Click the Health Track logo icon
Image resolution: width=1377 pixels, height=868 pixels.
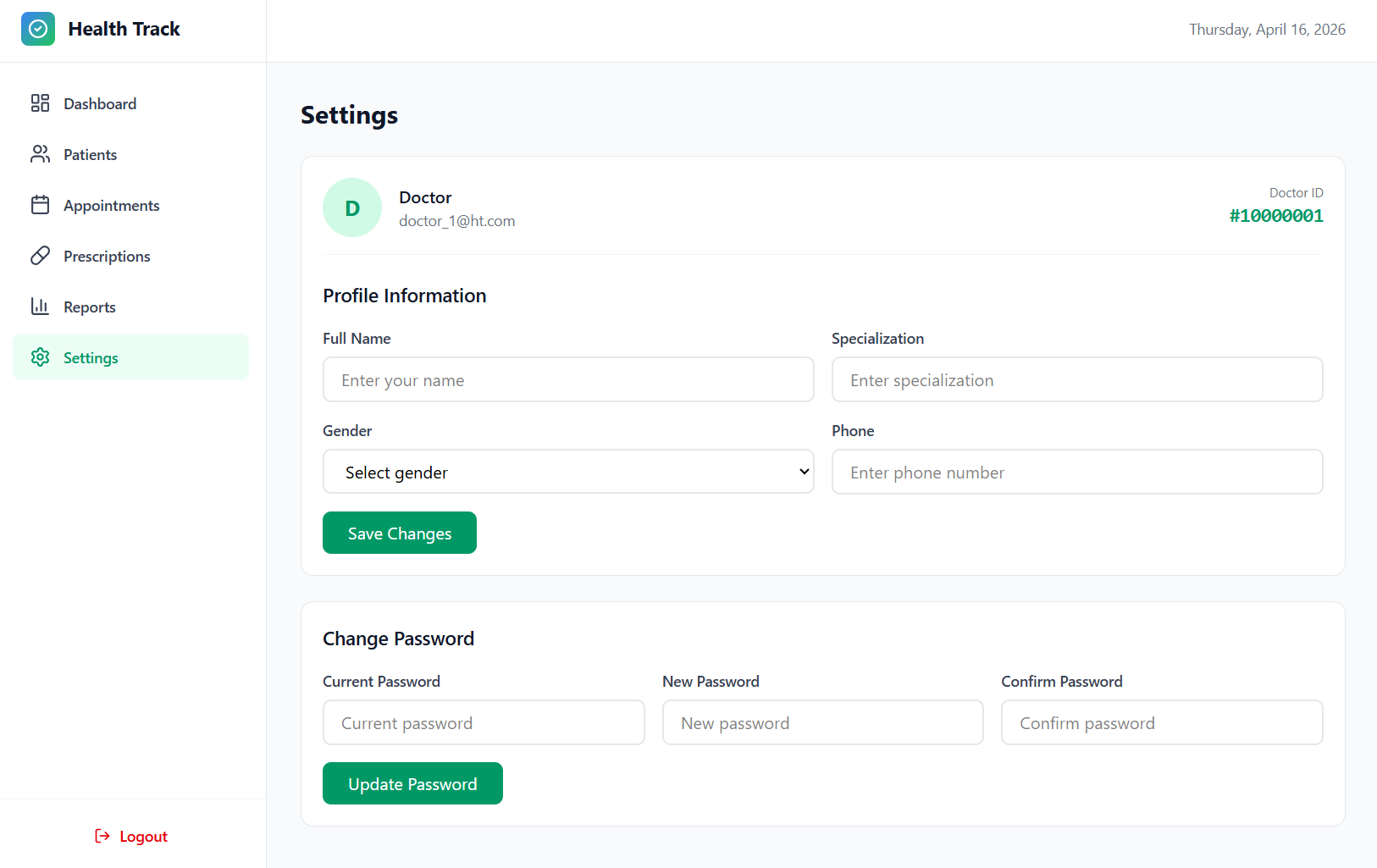pyautogui.click(x=38, y=29)
